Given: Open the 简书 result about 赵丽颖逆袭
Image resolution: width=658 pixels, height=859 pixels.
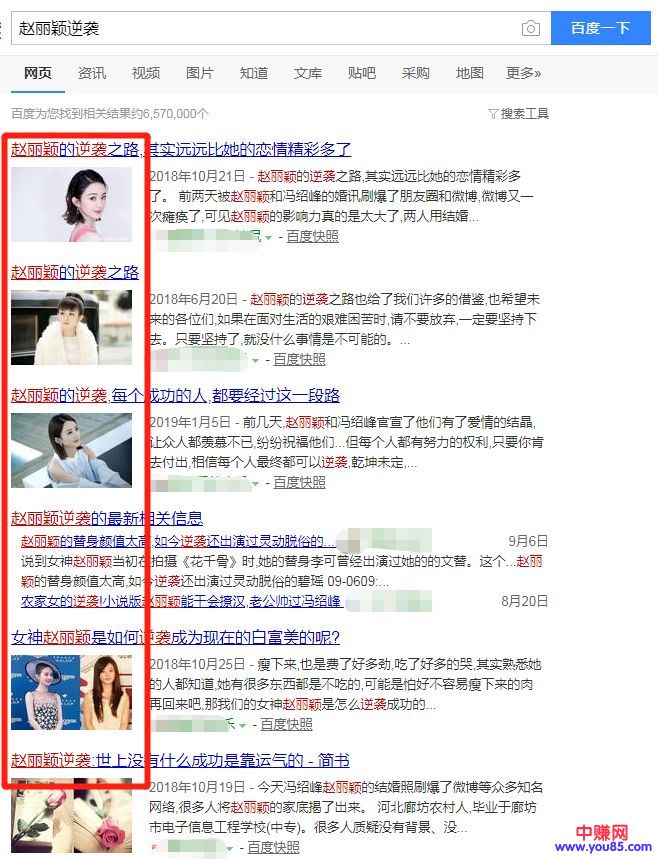Looking at the screenshot, I should click(x=180, y=761).
